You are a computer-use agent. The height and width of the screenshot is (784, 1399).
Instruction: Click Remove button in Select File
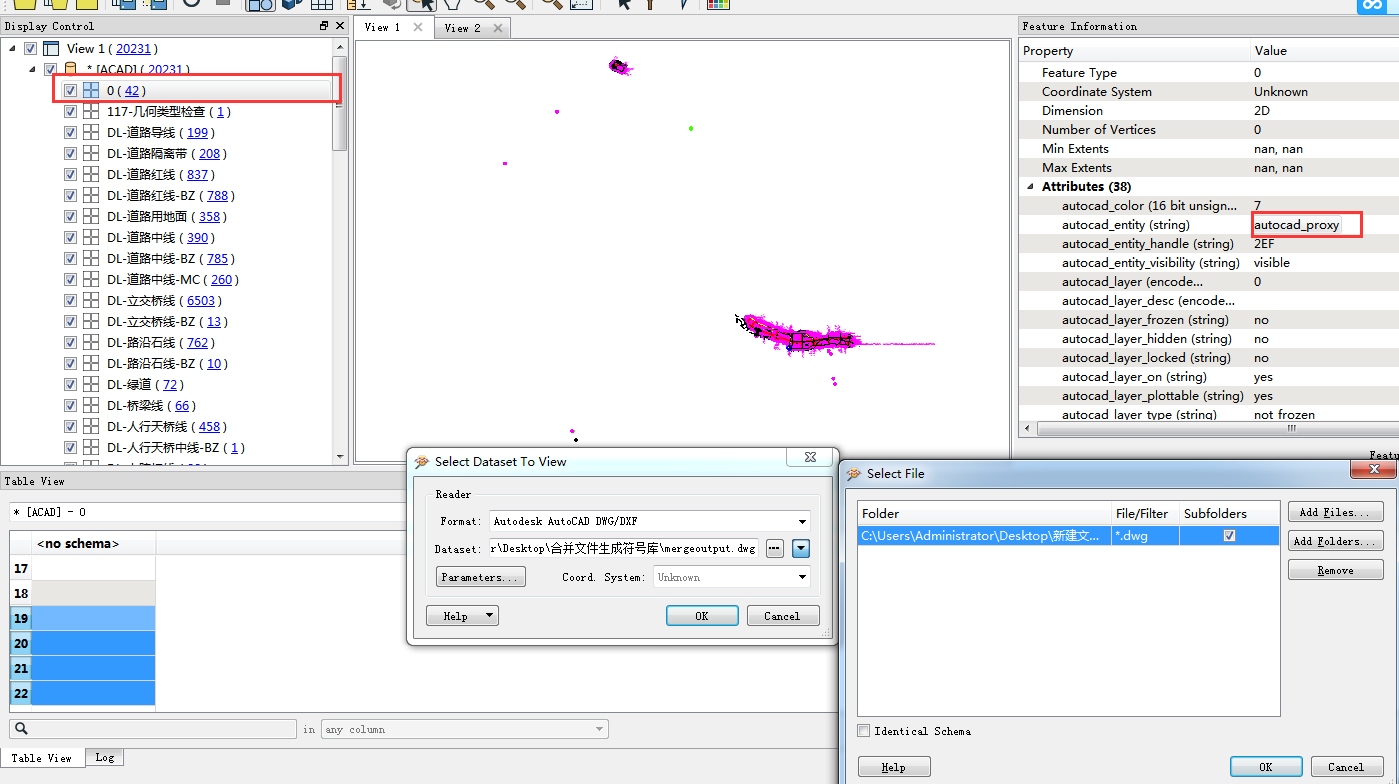click(1336, 570)
